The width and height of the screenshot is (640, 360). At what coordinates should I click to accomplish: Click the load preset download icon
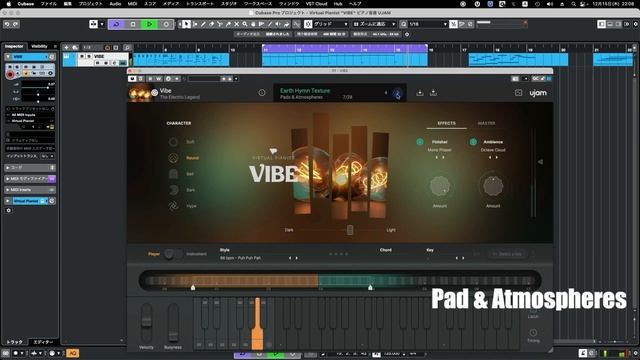tap(420, 93)
